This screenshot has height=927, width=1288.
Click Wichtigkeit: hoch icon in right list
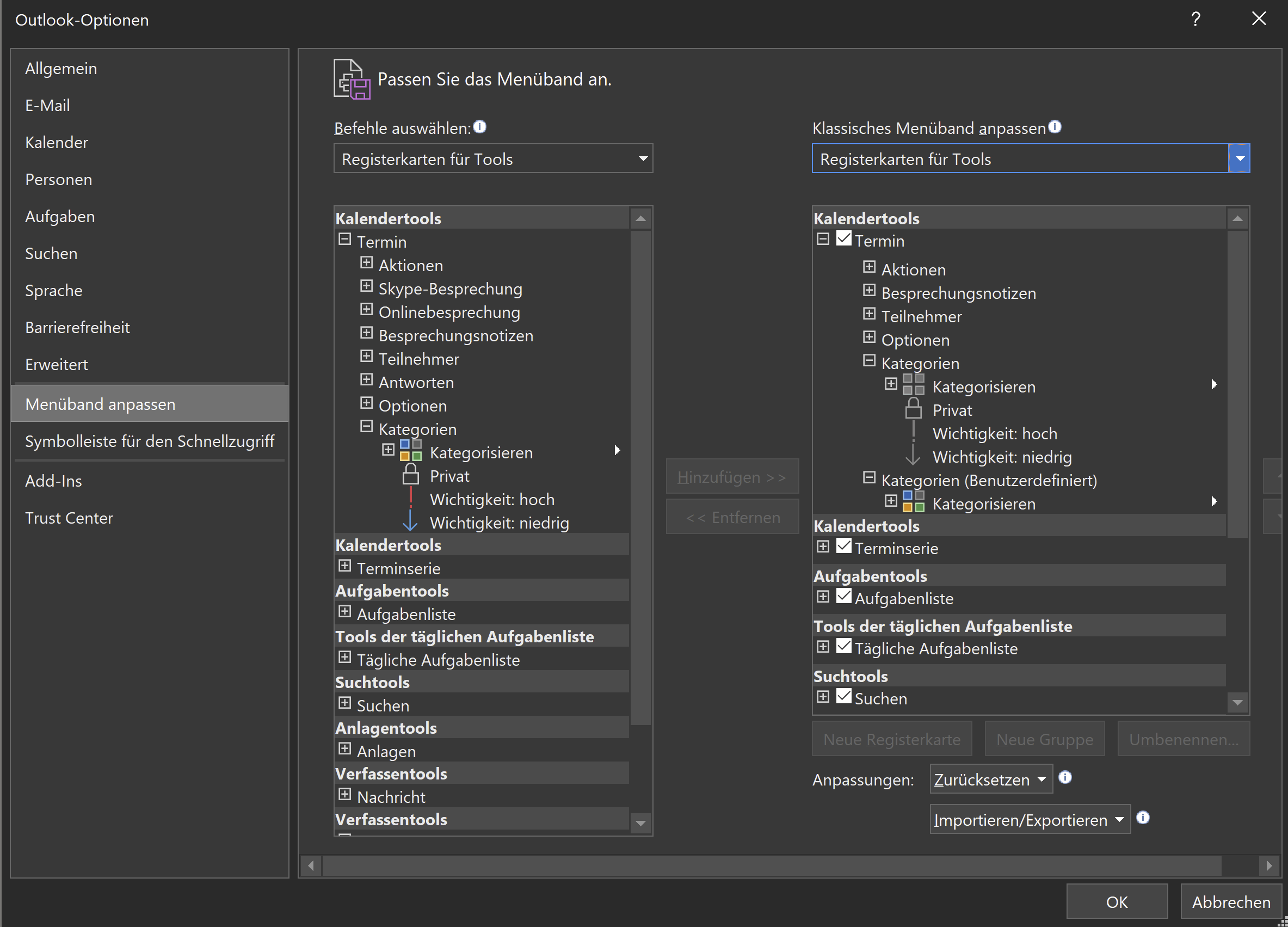pos(913,432)
